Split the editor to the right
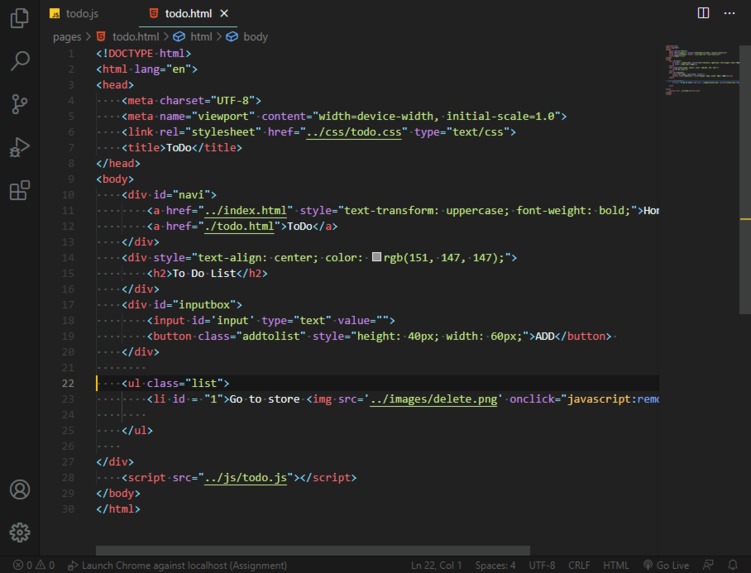This screenshot has height=573, width=751. pyautogui.click(x=703, y=13)
